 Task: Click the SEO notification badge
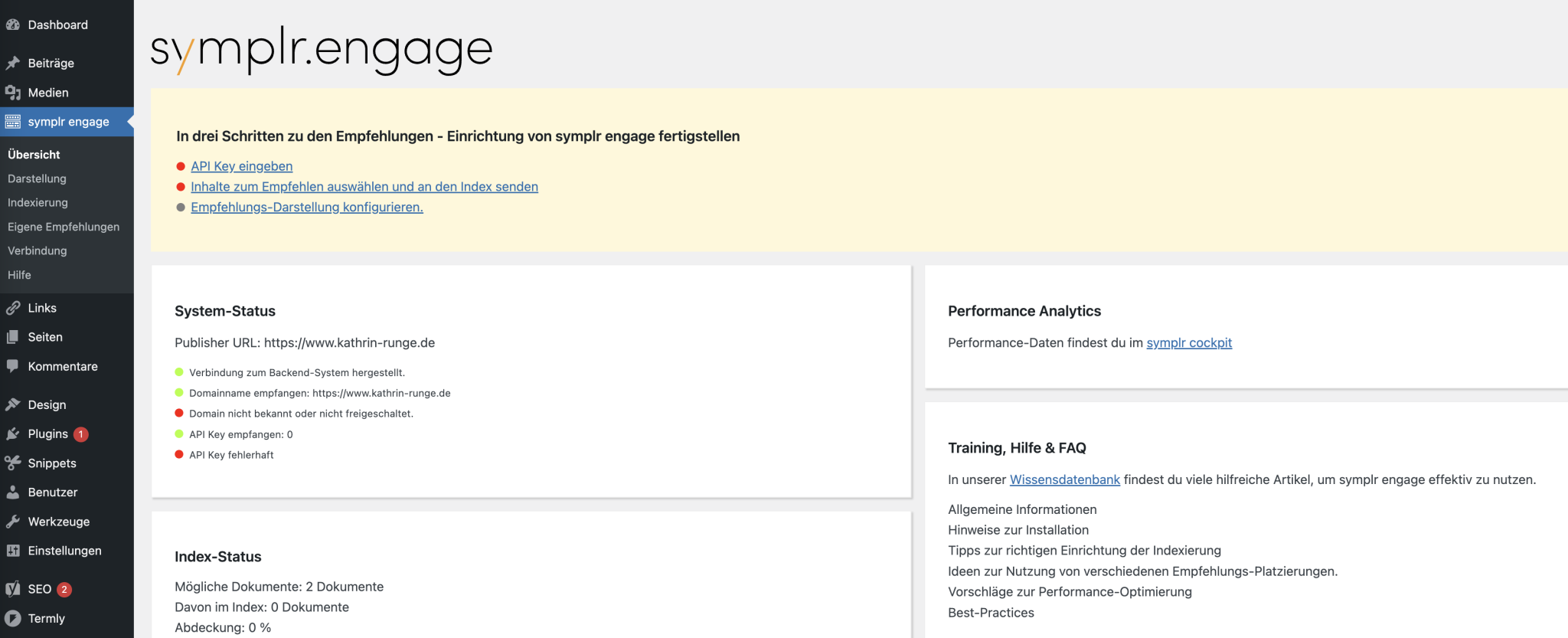(64, 590)
